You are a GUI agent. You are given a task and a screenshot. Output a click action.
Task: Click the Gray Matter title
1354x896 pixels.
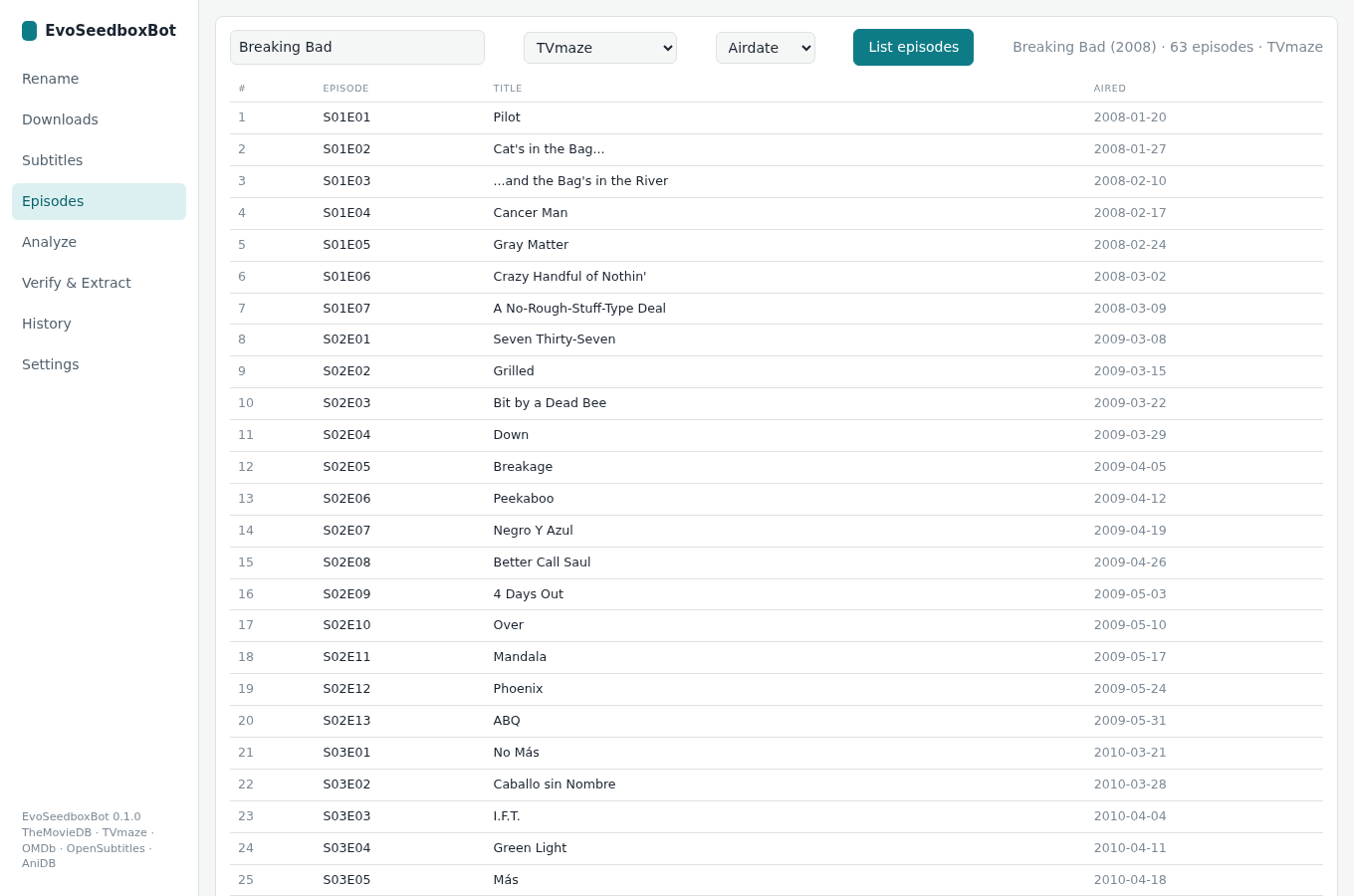[x=531, y=245]
